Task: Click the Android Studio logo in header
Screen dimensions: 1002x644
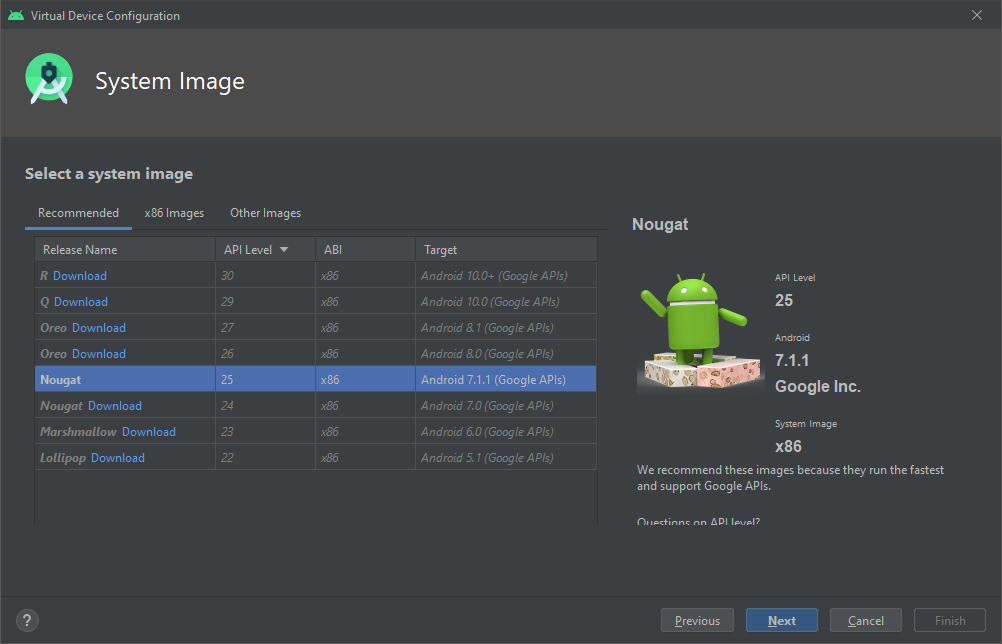Action: coord(49,81)
